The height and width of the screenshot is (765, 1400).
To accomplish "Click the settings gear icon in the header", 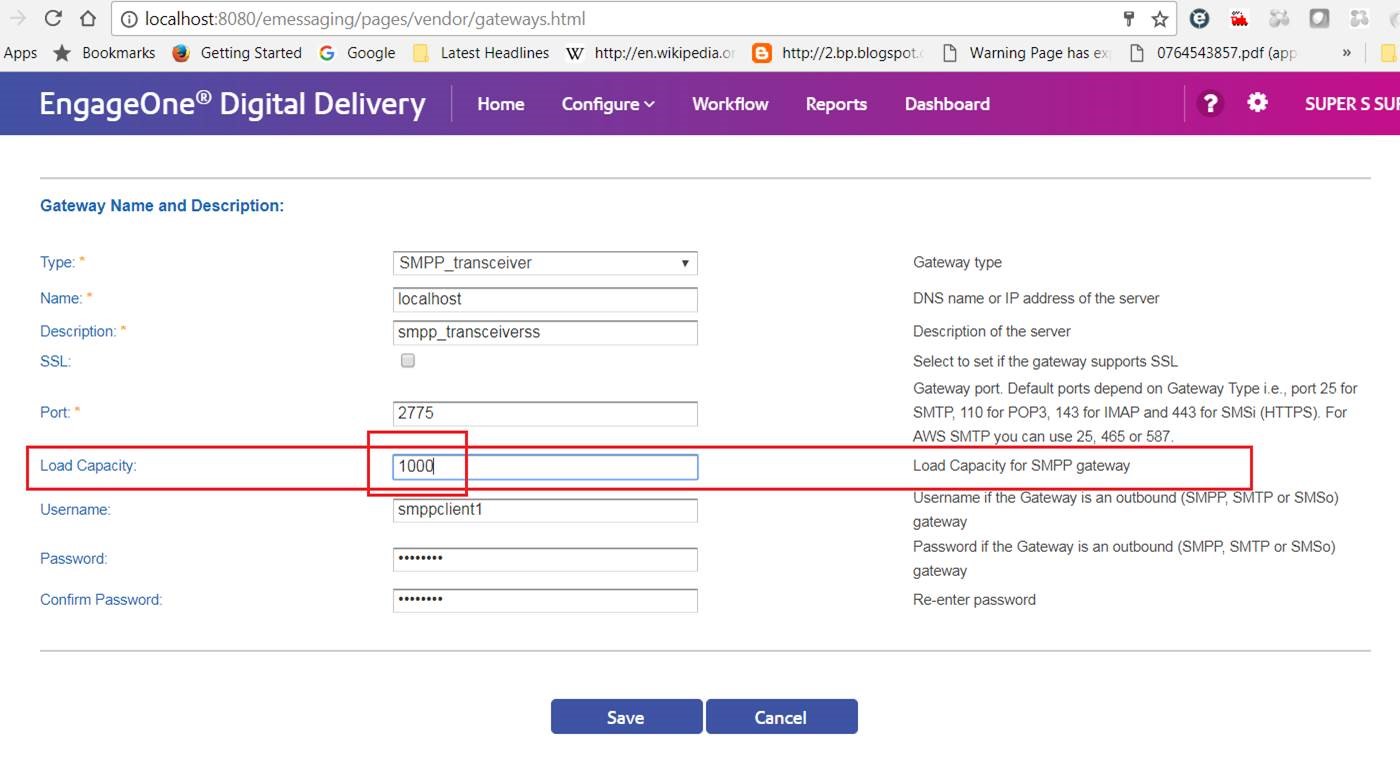I will [1257, 103].
